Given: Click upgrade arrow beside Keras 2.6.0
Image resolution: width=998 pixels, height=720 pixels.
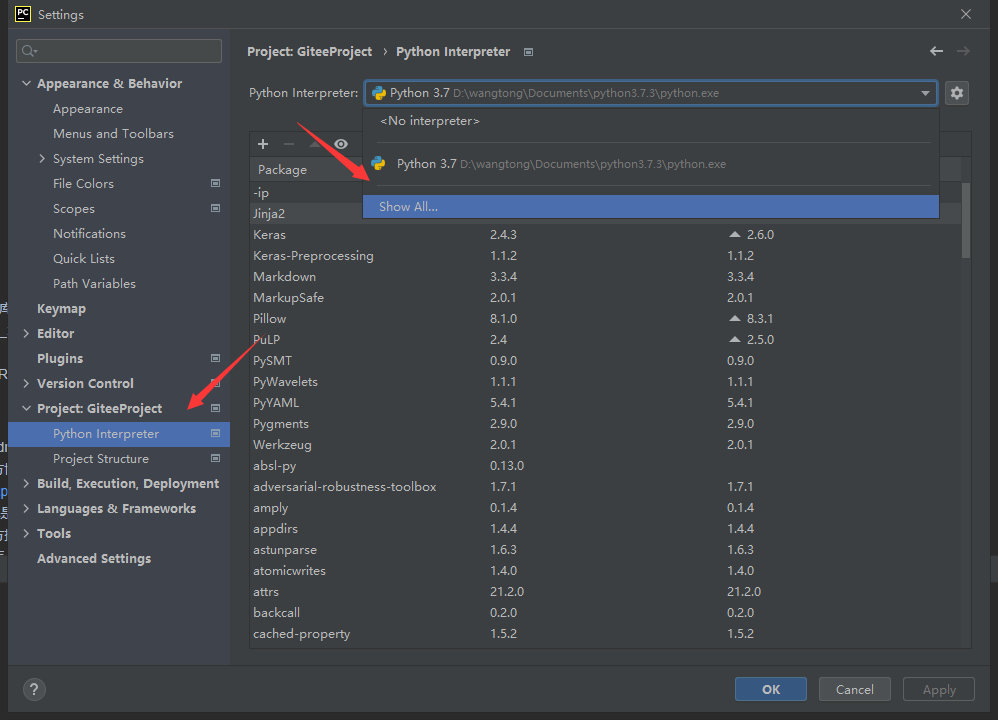Looking at the screenshot, I should (x=734, y=234).
